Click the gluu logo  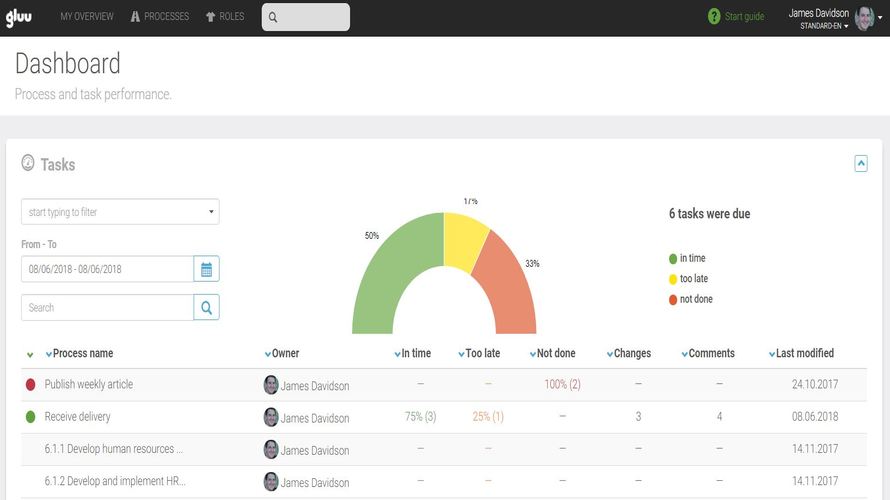(19, 18)
